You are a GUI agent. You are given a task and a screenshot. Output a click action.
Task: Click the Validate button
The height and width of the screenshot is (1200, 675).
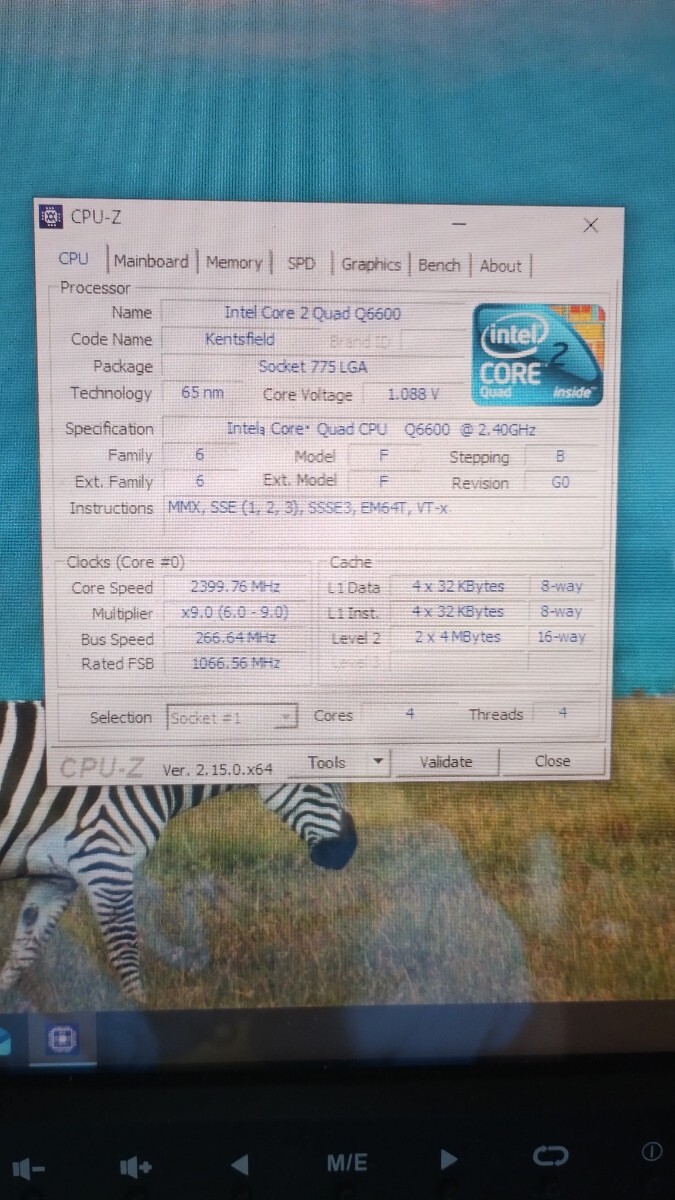(446, 762)
